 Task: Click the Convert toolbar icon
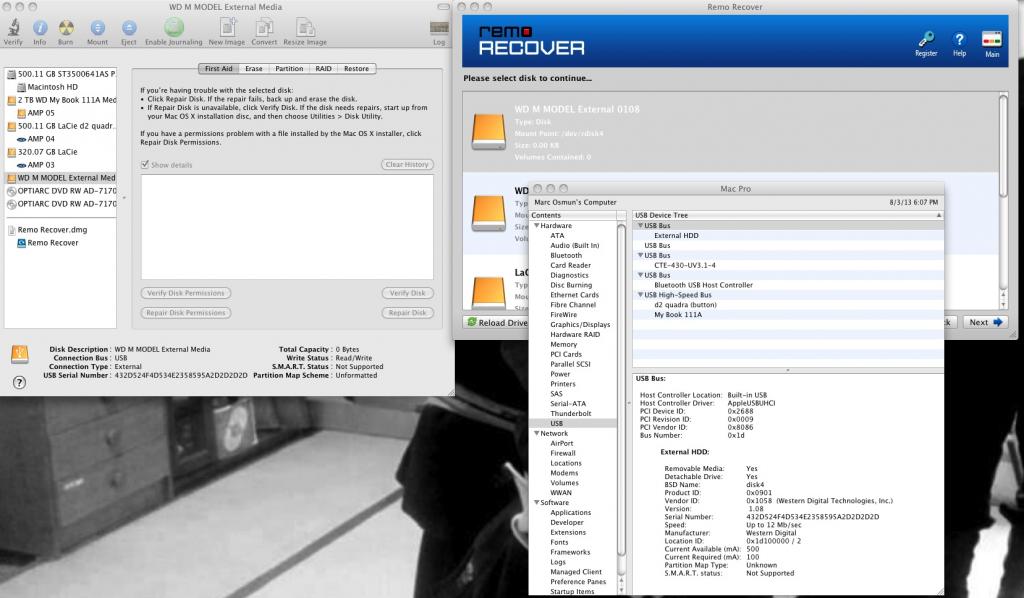point(264,28)
